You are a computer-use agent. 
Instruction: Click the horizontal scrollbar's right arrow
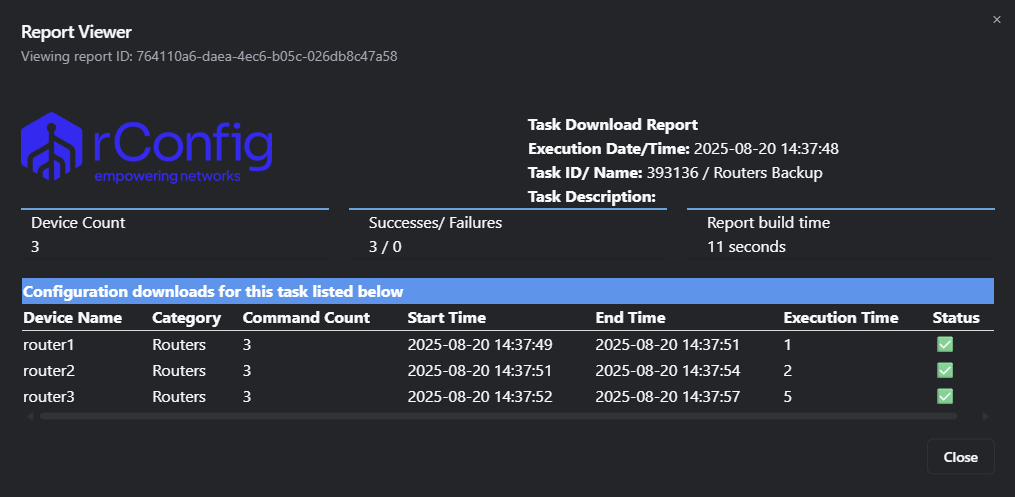[985, 416]
